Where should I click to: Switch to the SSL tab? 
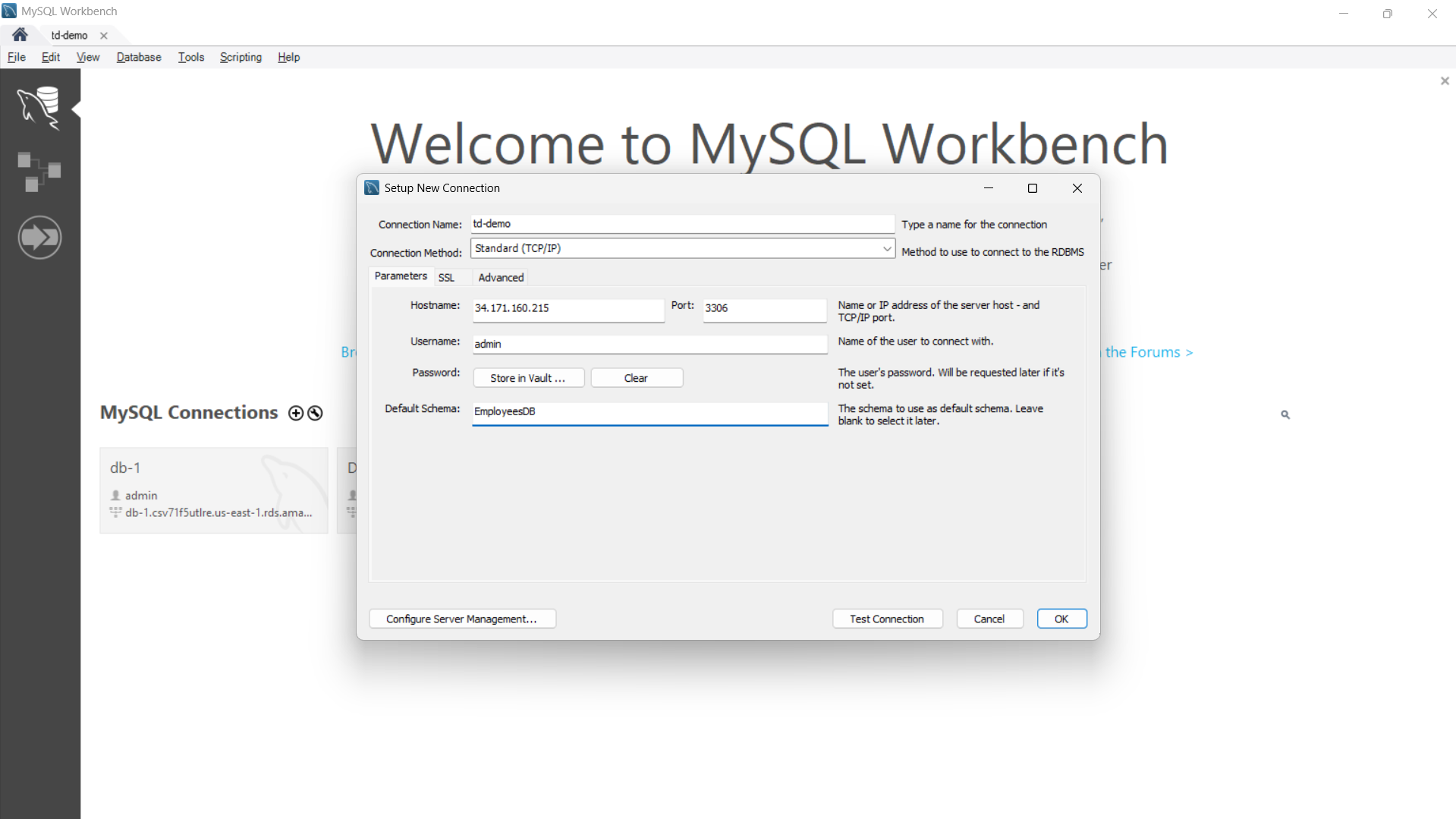coord(447,277)
